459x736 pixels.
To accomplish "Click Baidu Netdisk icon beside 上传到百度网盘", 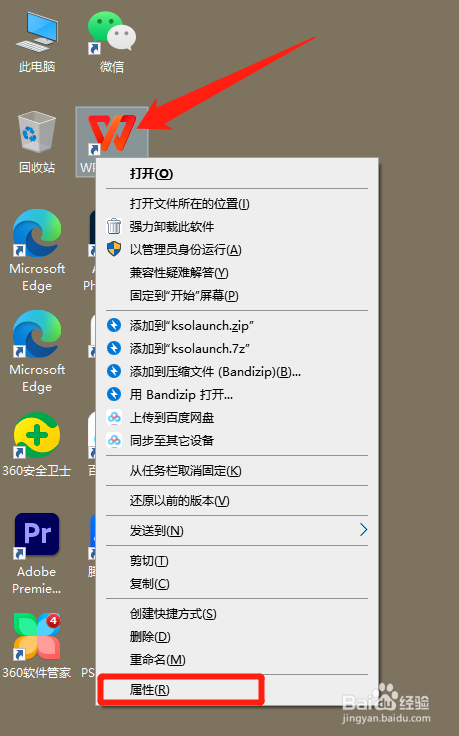I will coord(114,417).
